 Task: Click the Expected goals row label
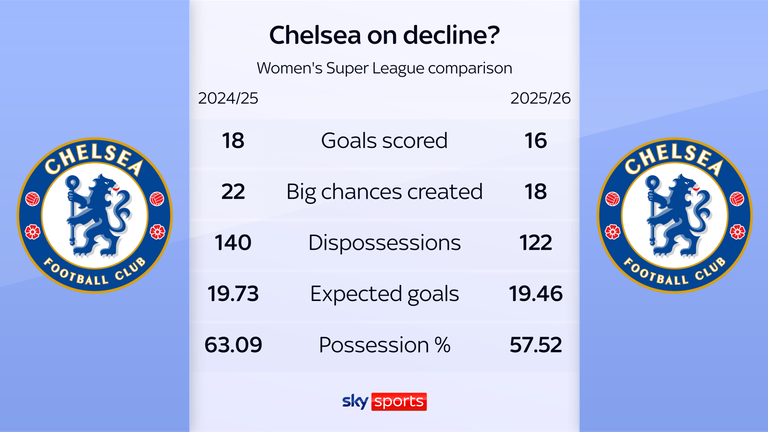tap(384, 294)
